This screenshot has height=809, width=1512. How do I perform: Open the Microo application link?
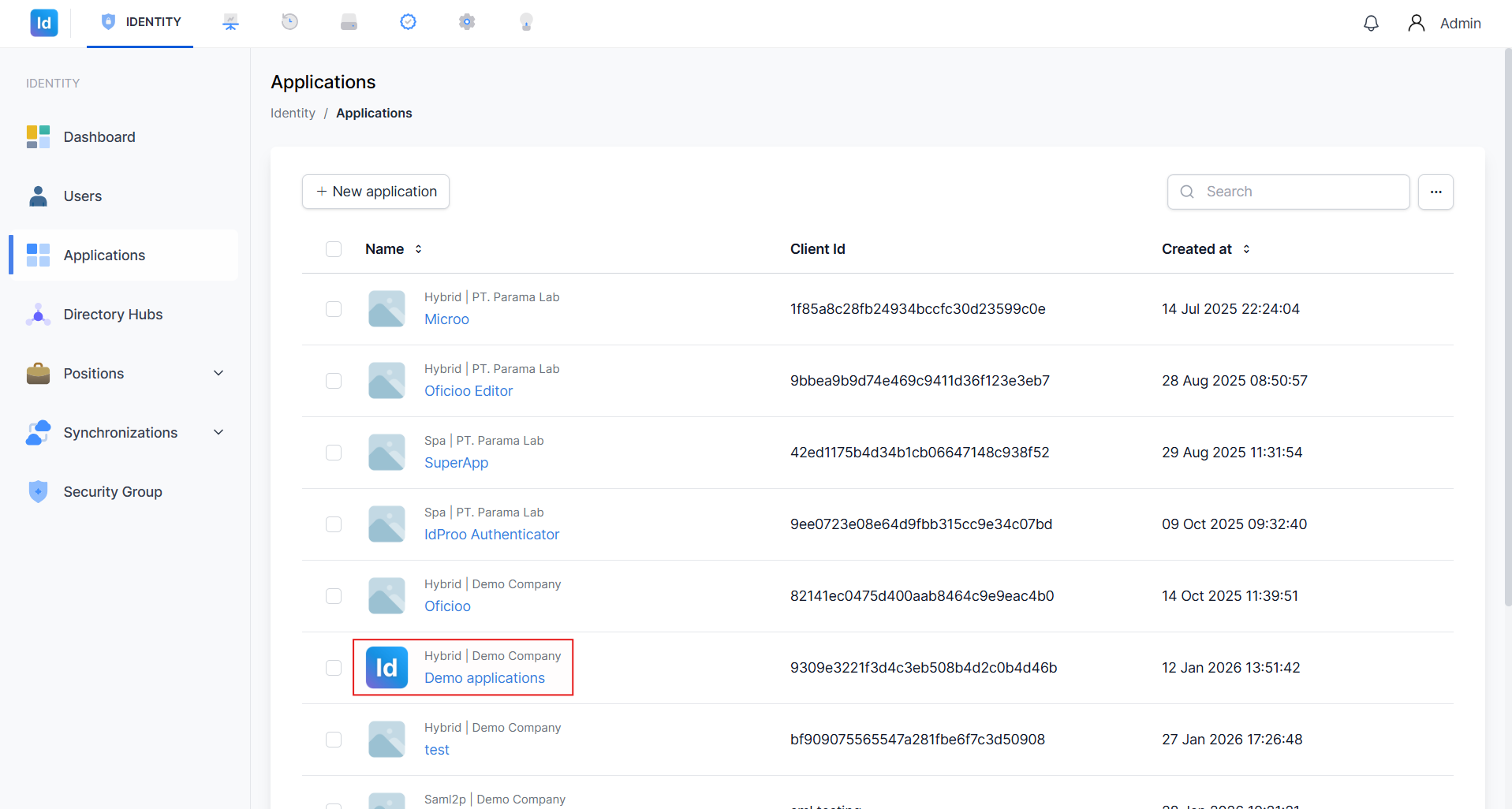[x=446, y=319]
